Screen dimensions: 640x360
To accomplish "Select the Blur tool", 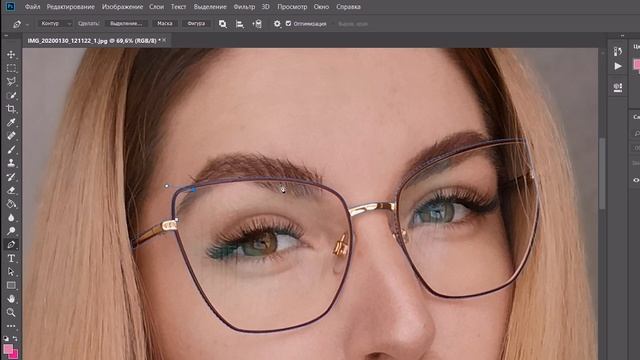I will [x=11, y=217].
